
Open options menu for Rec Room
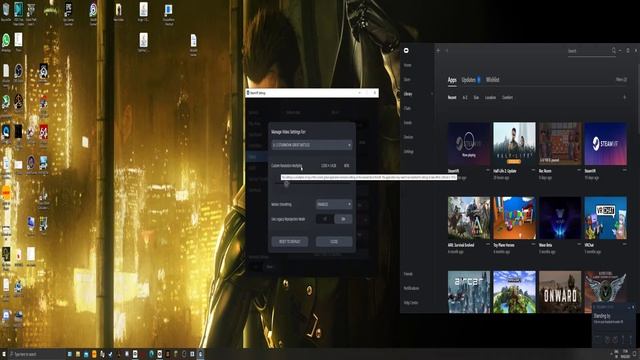coord(579,171)
